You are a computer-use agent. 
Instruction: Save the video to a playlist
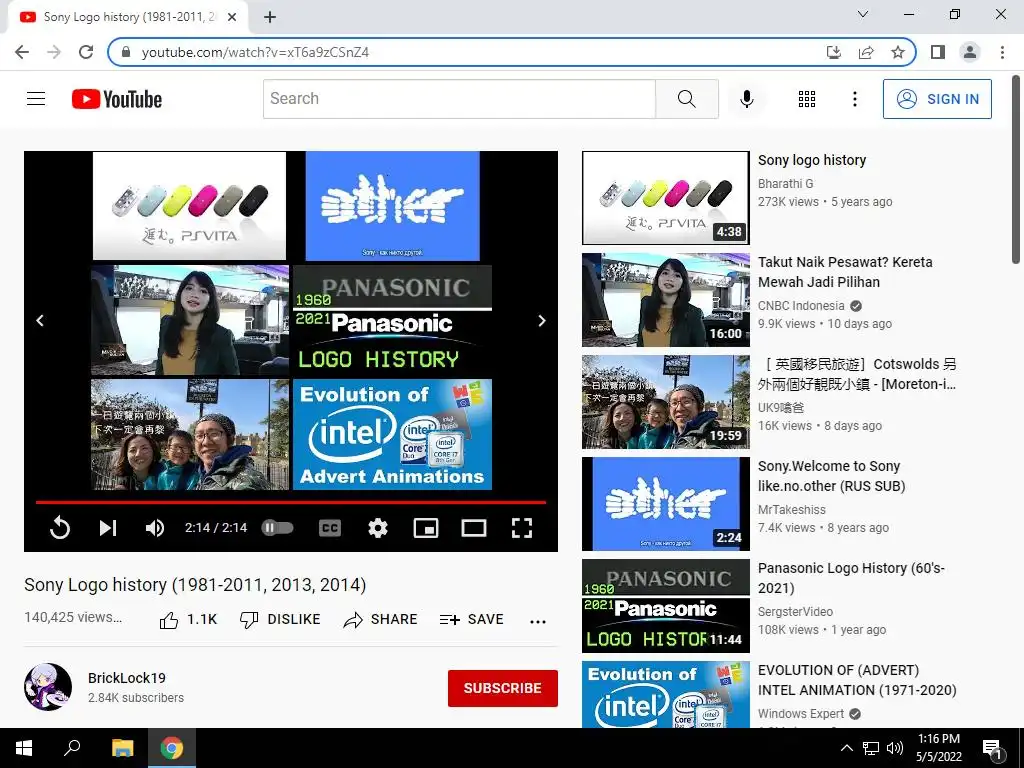click(471, 620)
